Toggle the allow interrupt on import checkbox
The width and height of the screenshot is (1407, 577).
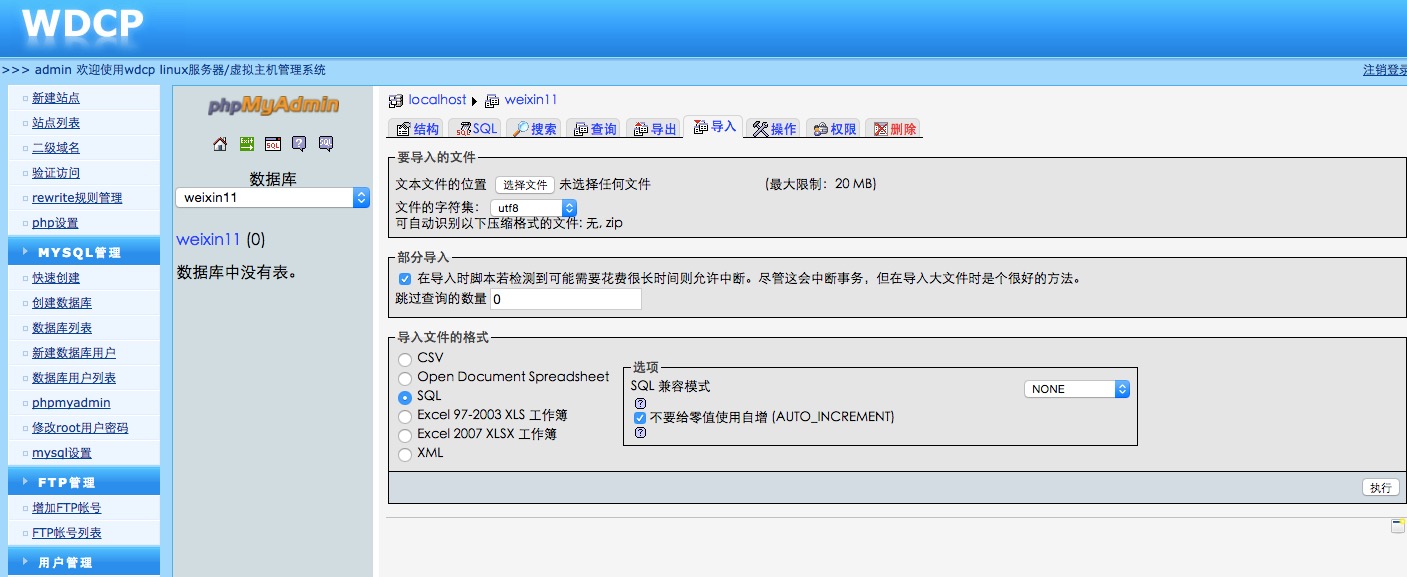(x=405, y=279)
